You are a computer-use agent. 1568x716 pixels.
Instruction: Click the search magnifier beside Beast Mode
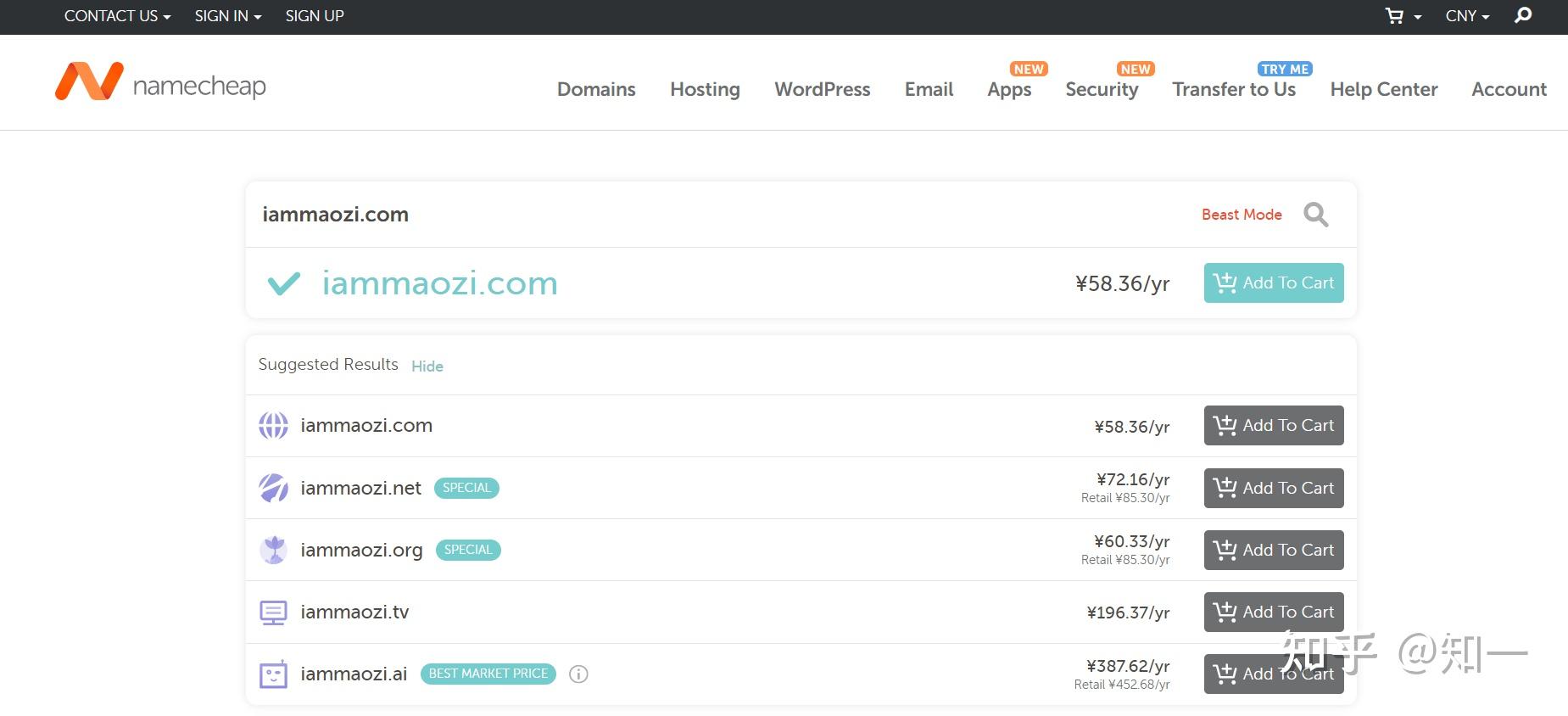coord(1315,215)
